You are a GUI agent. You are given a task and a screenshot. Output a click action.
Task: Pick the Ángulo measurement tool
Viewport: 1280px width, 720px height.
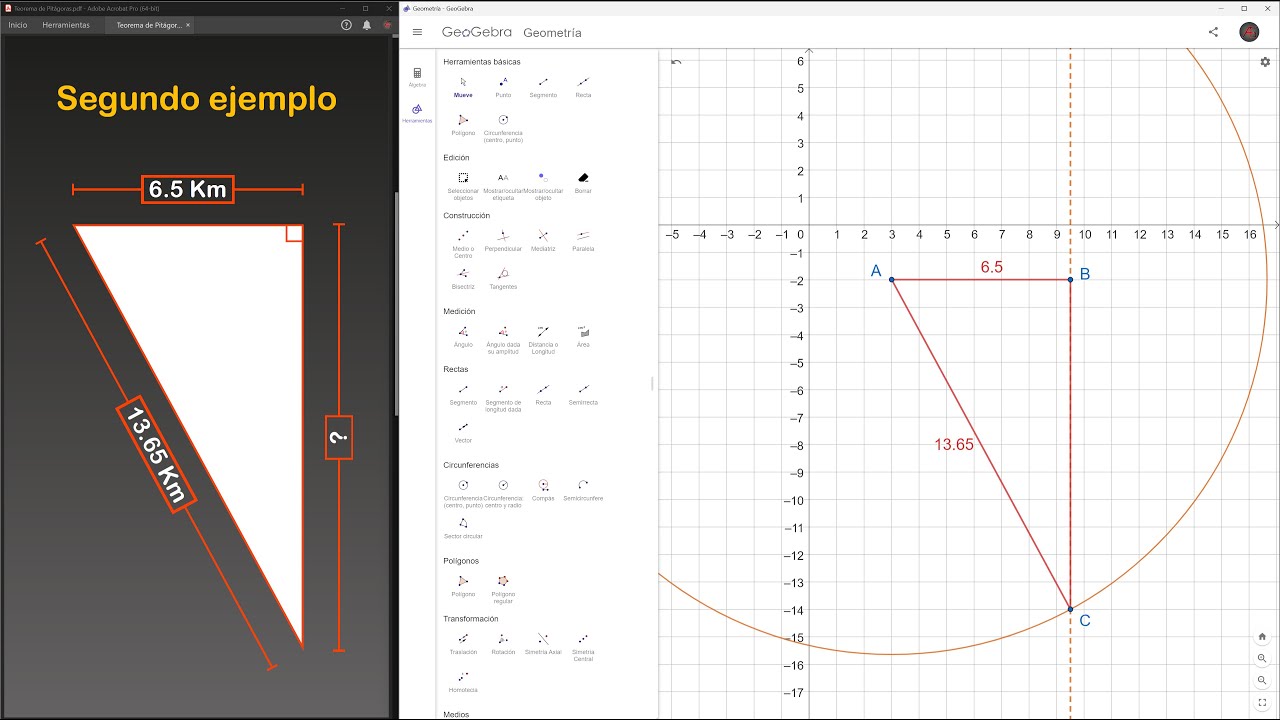(463, 336)
